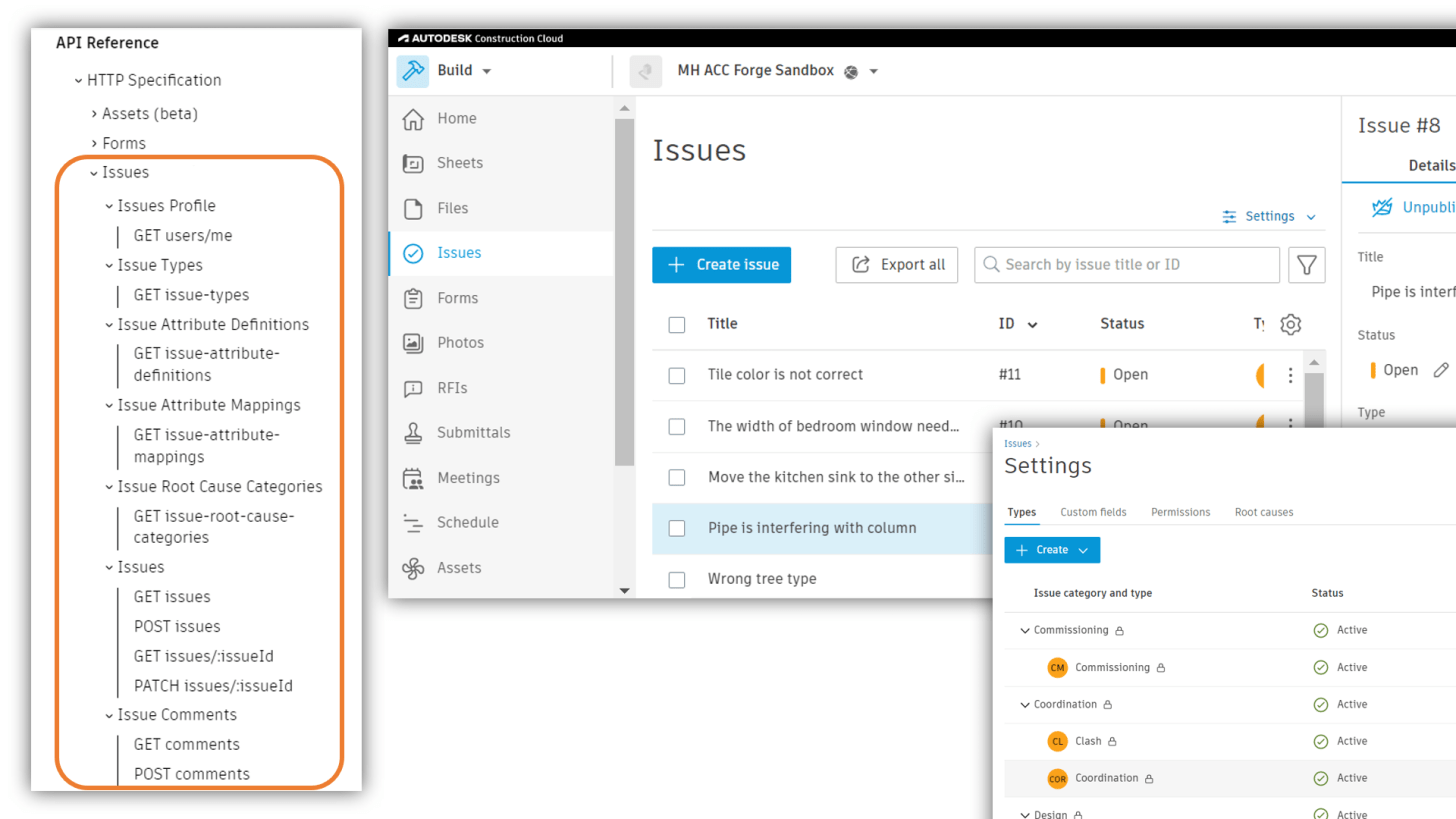The height and width of the screenshot is (819, 1456).
Task: Switch to the Custom fields tab
Action: tap(1093, 512)
